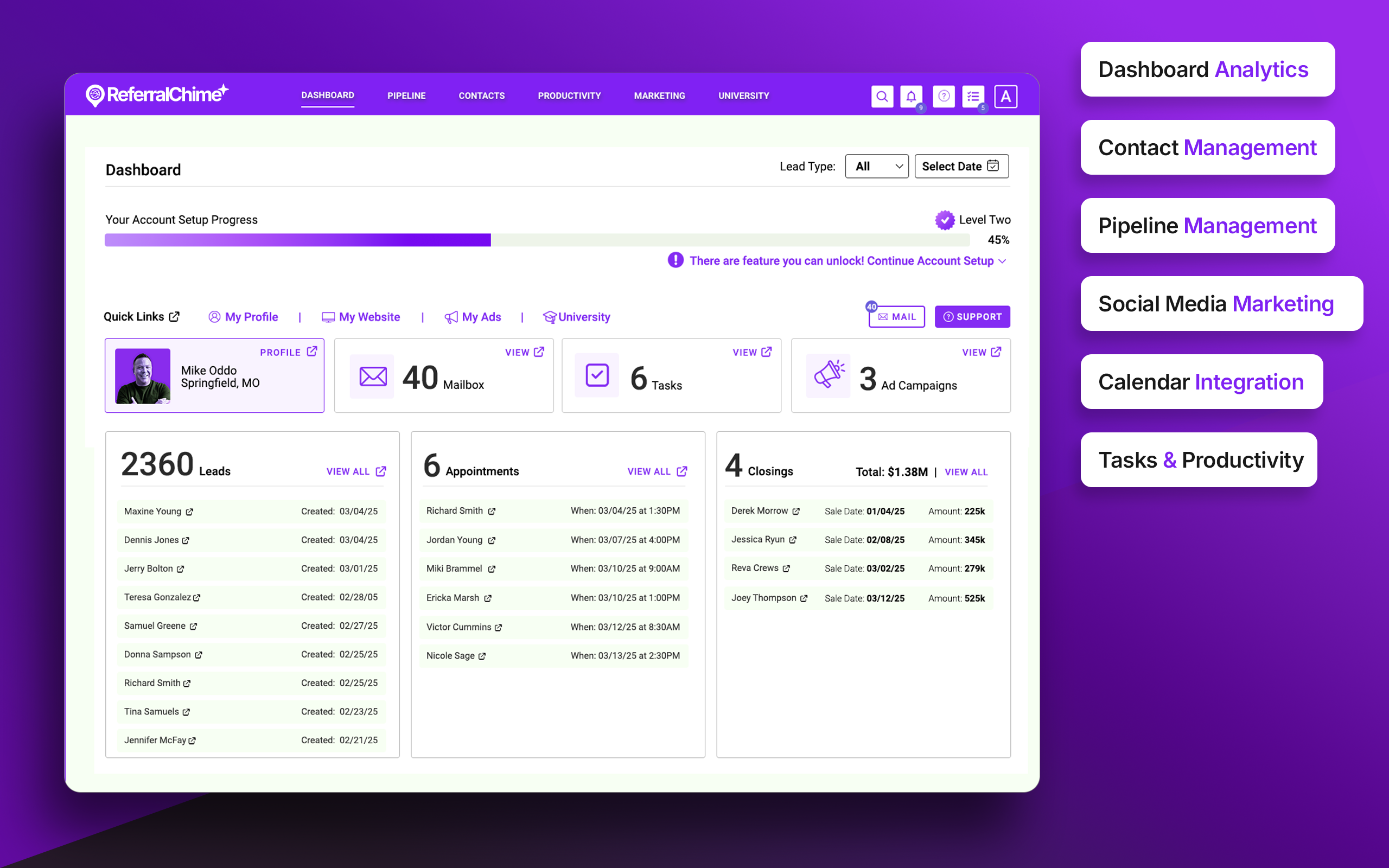Open the Lead Type dropdown
Image resolution: width=1389 pixels, height=868 pixels.
876,167
